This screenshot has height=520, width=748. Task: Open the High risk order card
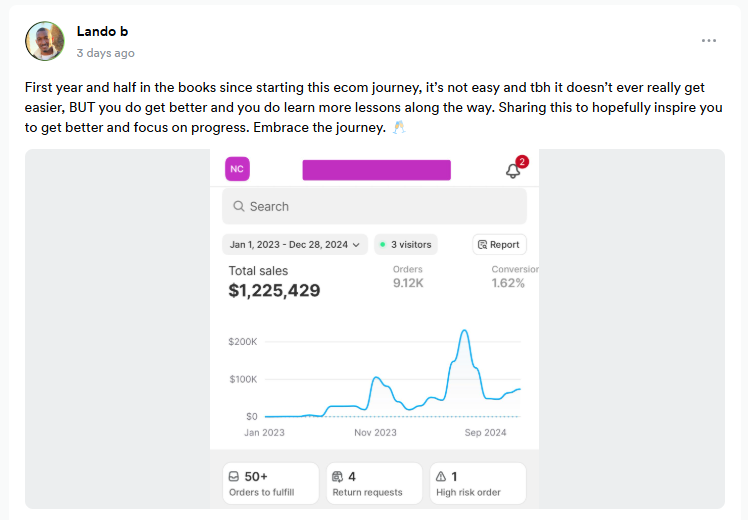click(477, 483)
